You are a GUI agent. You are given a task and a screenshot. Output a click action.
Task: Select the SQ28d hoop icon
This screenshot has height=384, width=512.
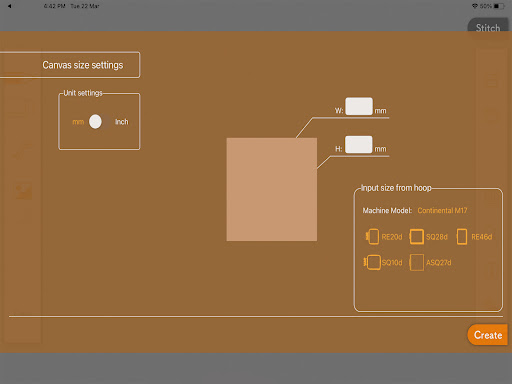tap(416, 237)
